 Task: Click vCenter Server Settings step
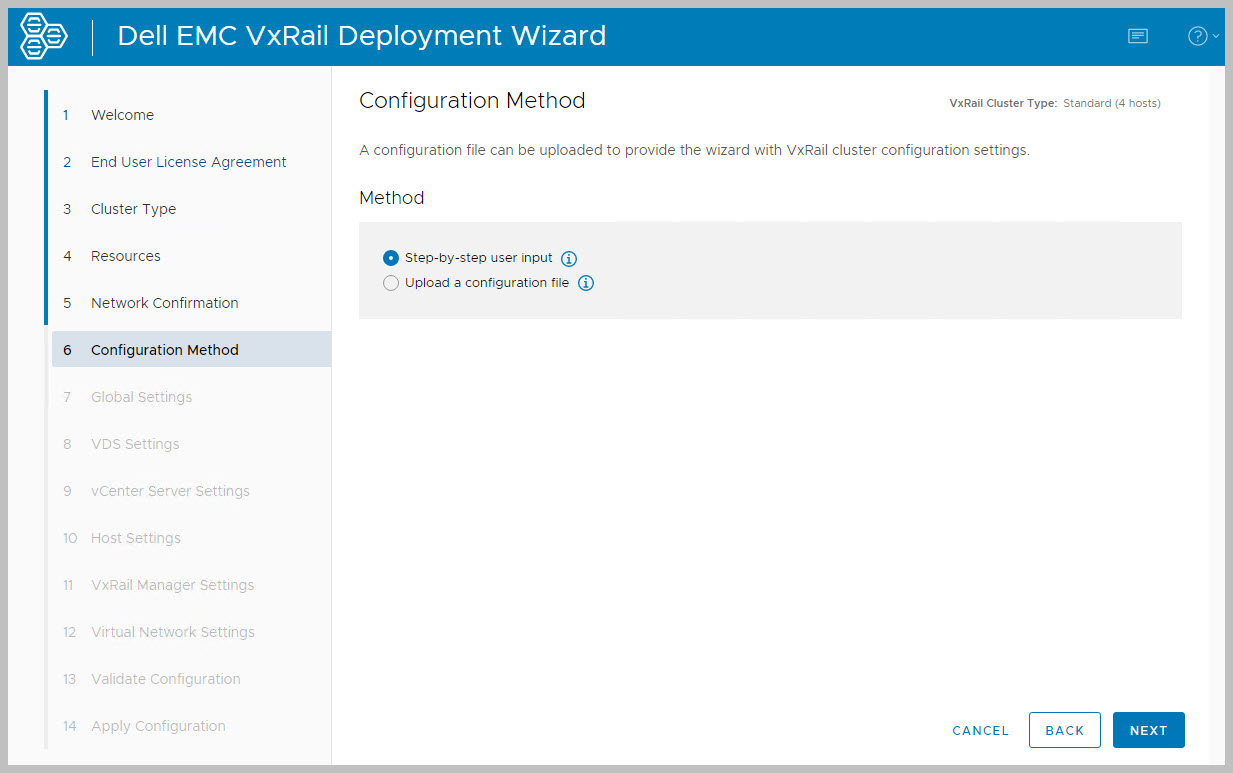[x=170, y=491]
